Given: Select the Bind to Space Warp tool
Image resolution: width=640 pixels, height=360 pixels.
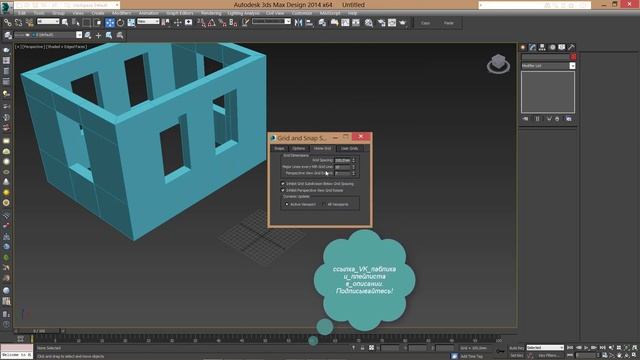Looking at the screenshot, I should click(29, 23).
